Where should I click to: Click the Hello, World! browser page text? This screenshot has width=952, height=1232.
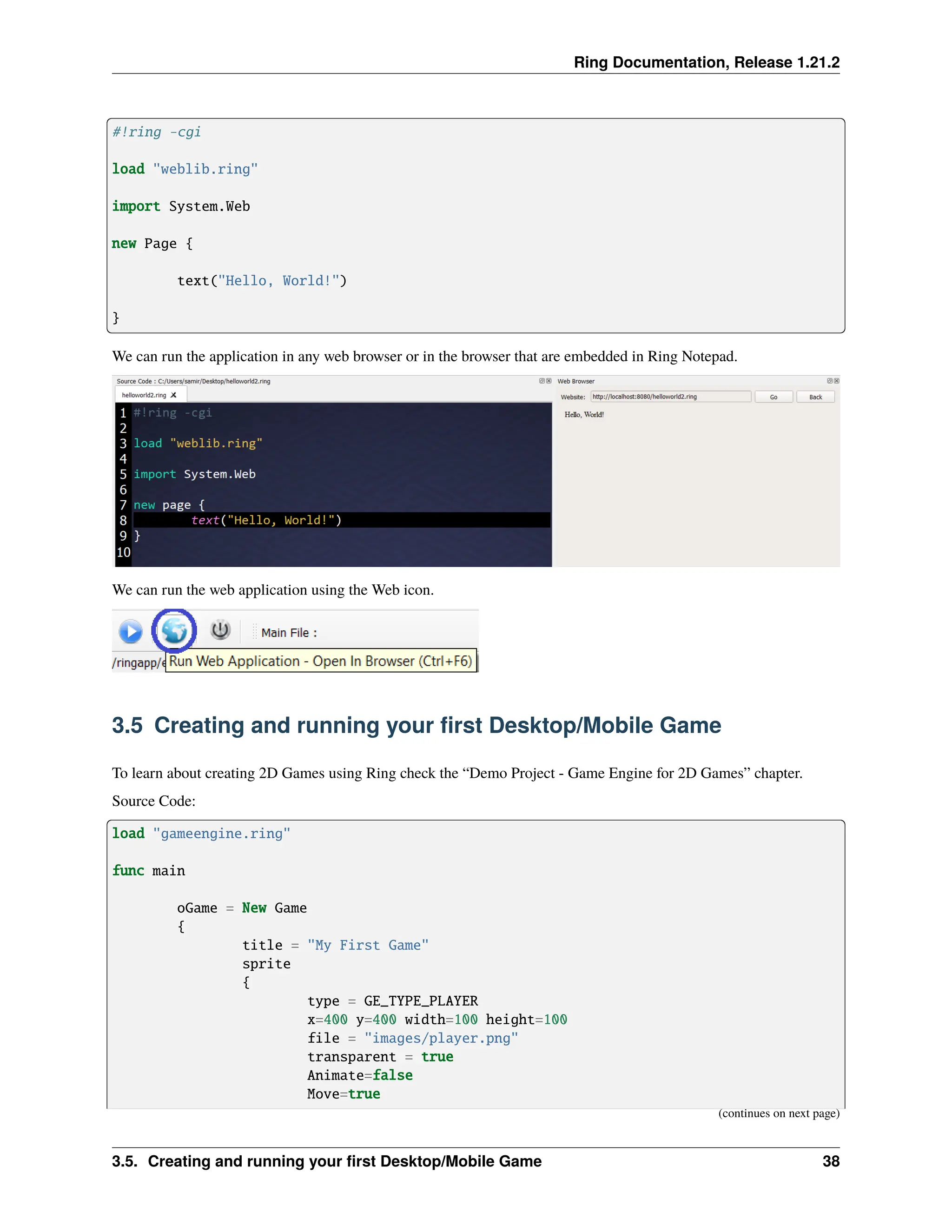tap(584, 415)
